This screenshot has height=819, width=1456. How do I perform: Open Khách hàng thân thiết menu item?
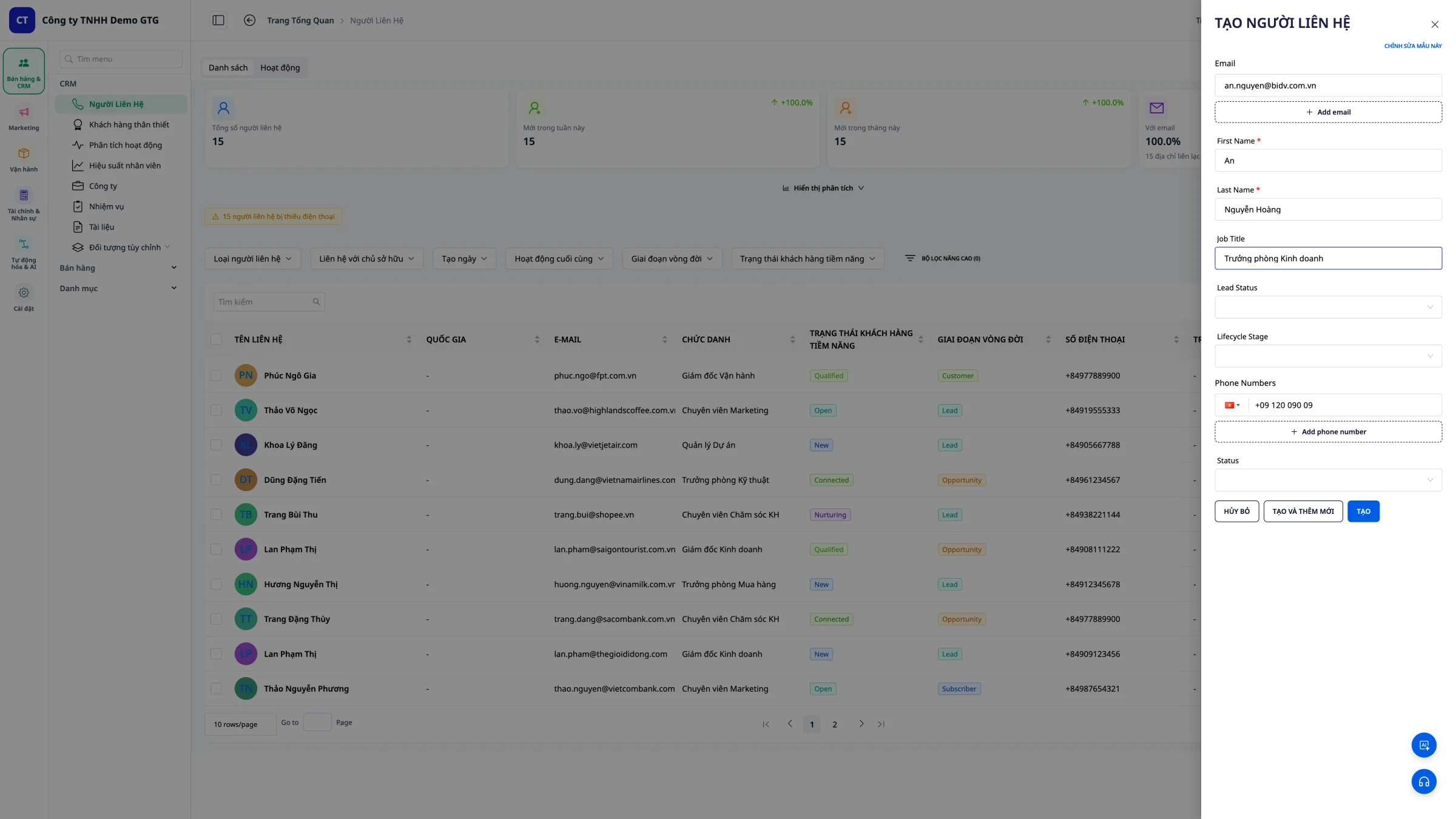click(129, 124)
